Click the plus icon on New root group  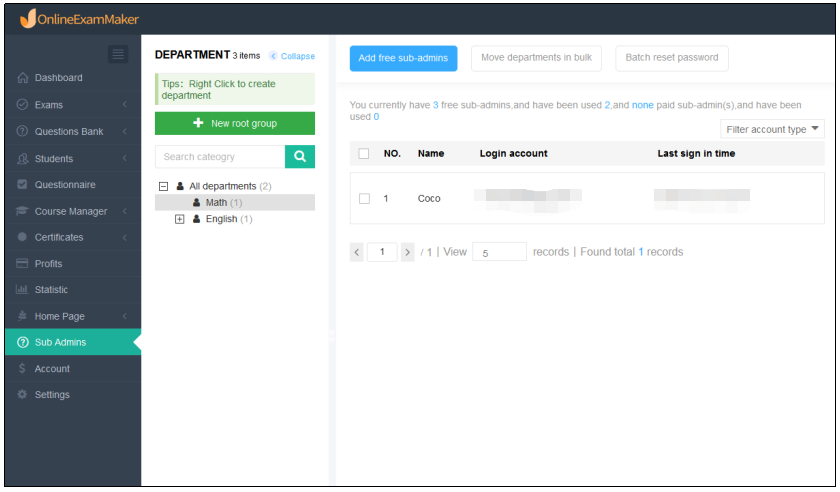[198, 123]
